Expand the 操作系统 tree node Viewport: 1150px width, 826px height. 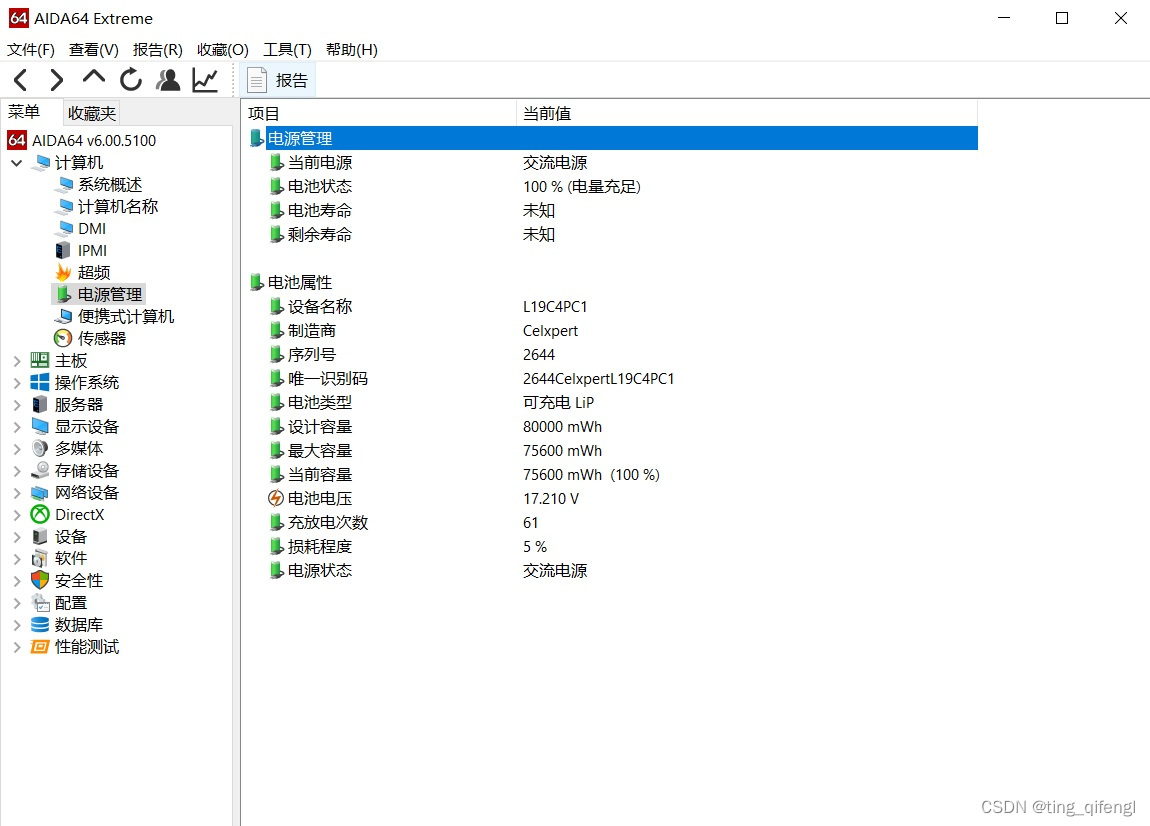coord(16,383)
